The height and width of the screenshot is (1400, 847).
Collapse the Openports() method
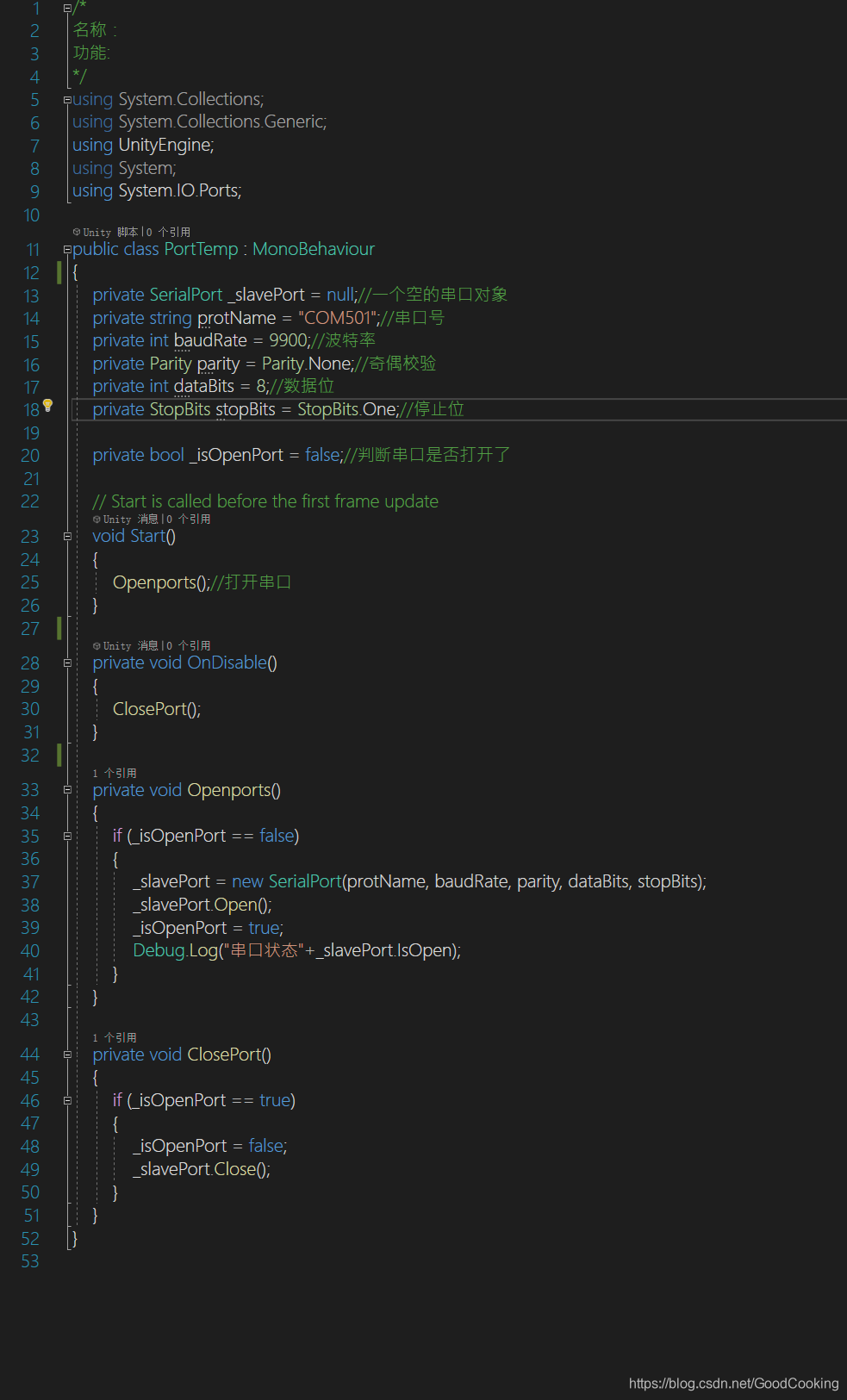(67, 790)
